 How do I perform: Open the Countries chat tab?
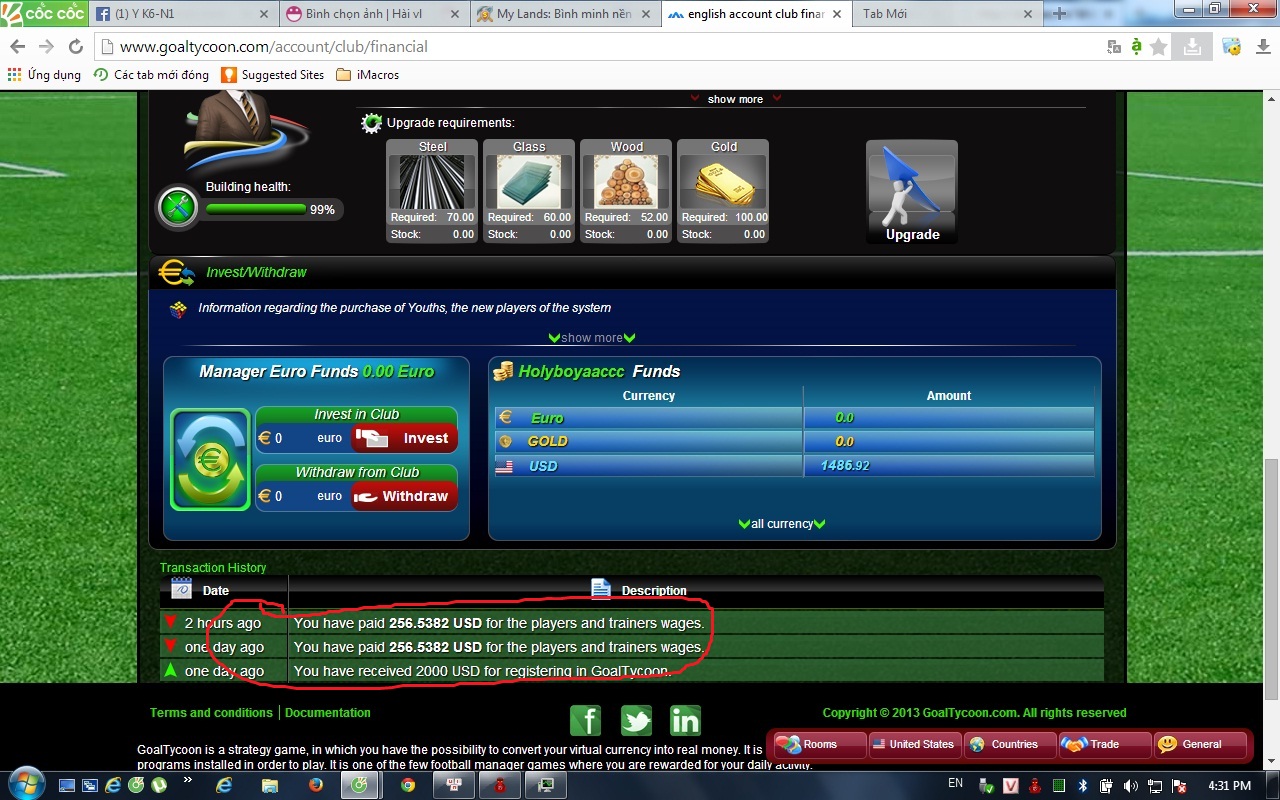click(x=1008, y=744)
